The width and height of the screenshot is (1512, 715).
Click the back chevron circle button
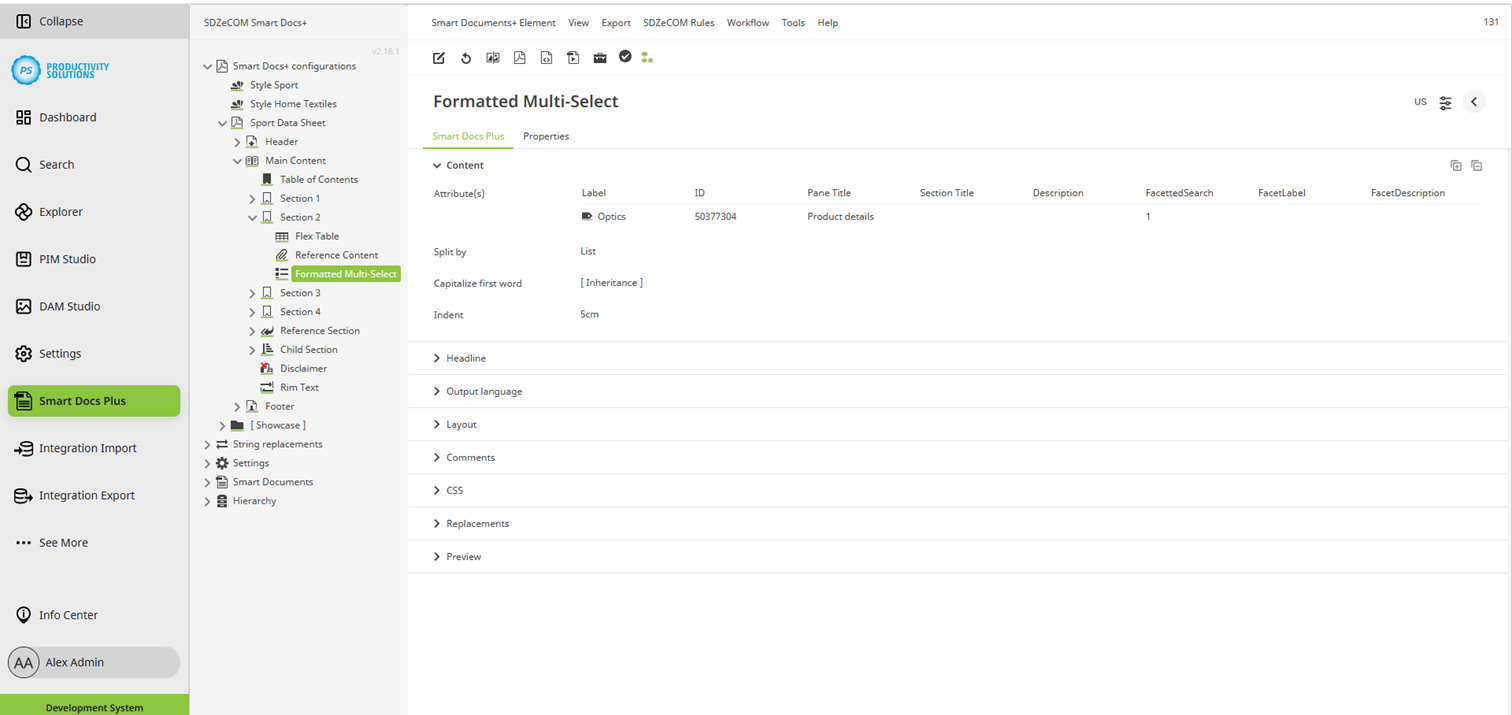click(x=1474, y=101)
